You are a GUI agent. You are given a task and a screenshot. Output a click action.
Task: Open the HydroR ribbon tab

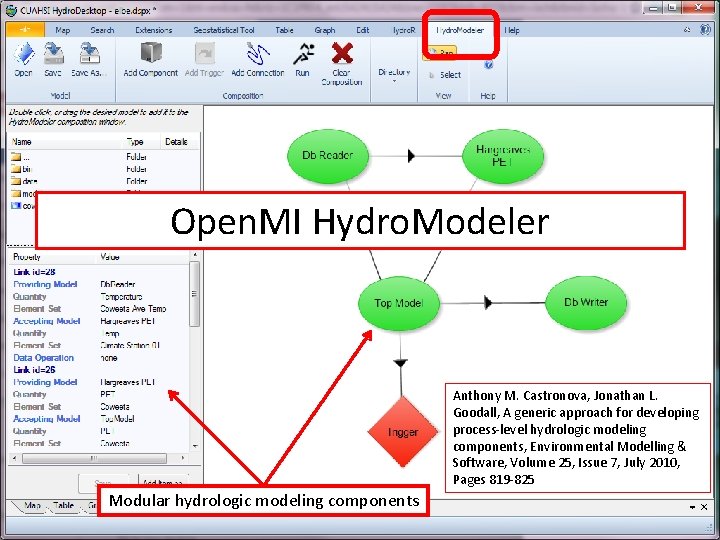pos(404,30)
